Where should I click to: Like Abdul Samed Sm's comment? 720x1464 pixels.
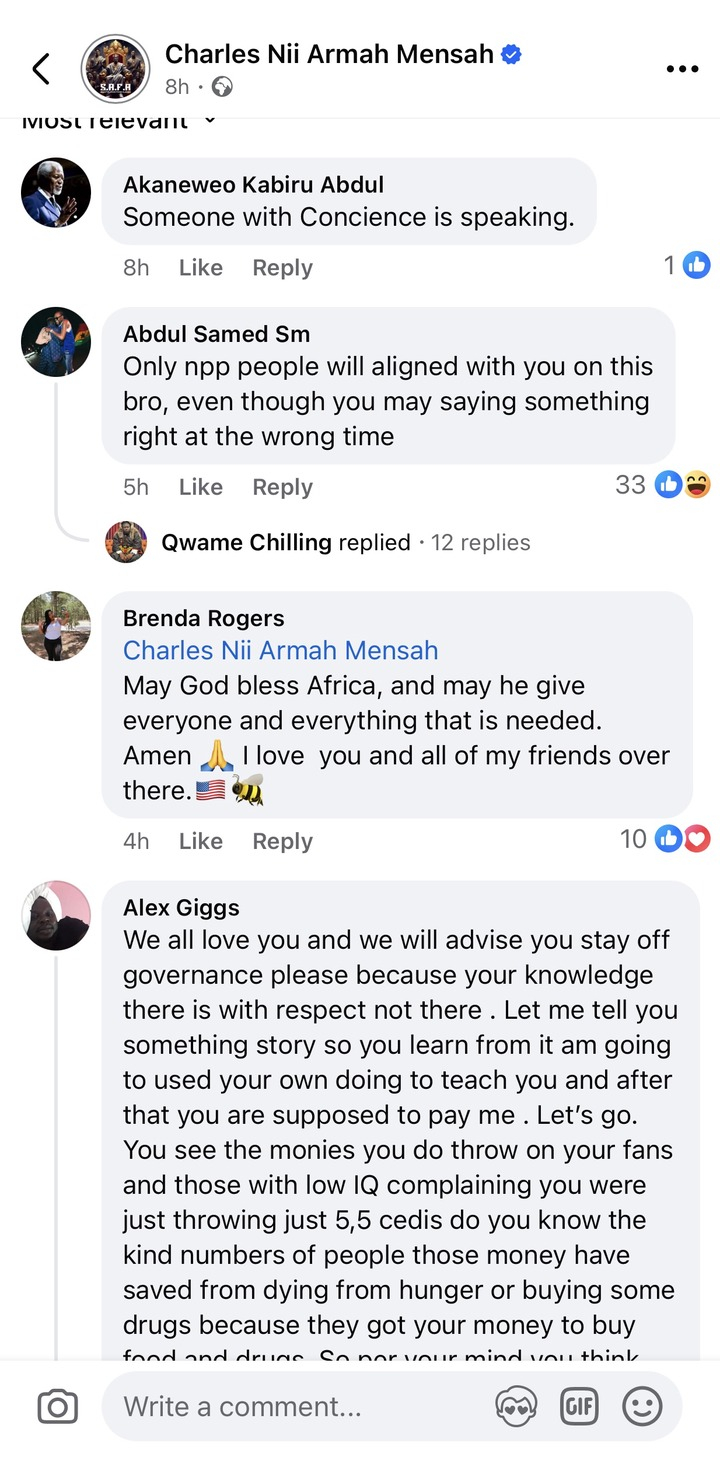(200, 487)
